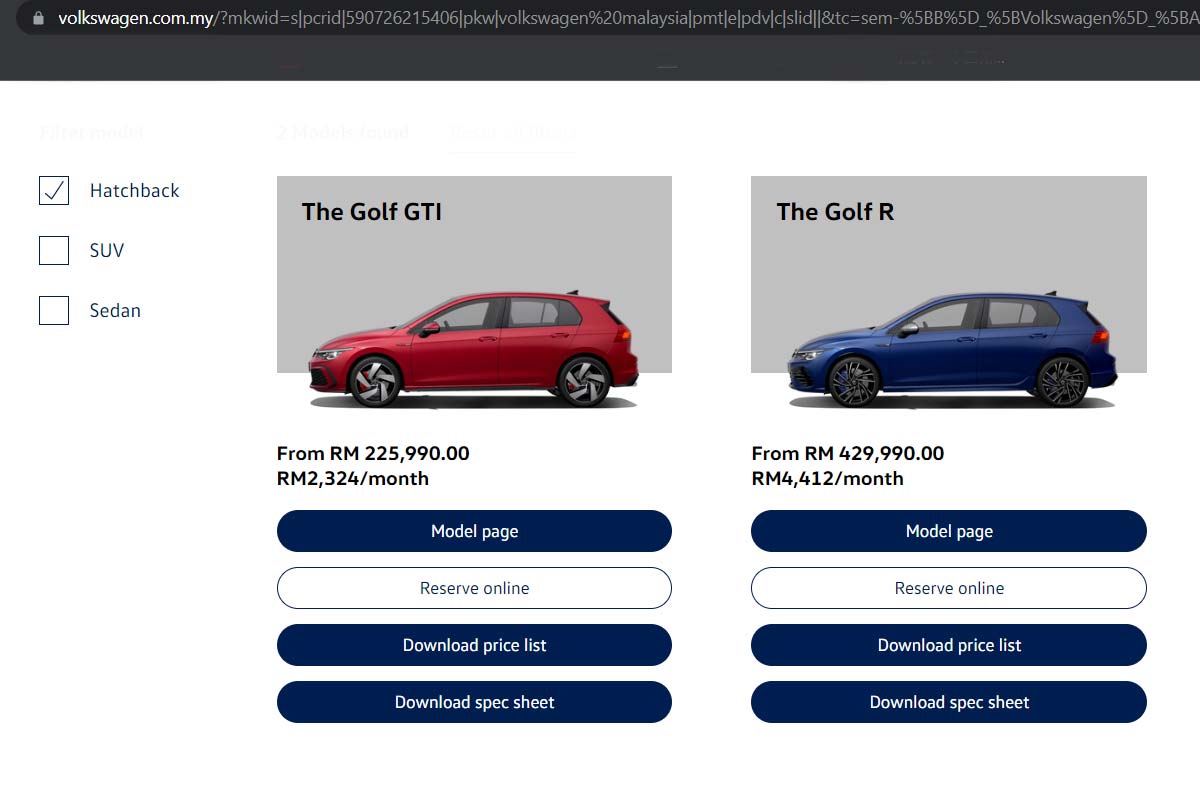
Task: Click the "The Golf R" heading
Action: click(x=835, y=212)
